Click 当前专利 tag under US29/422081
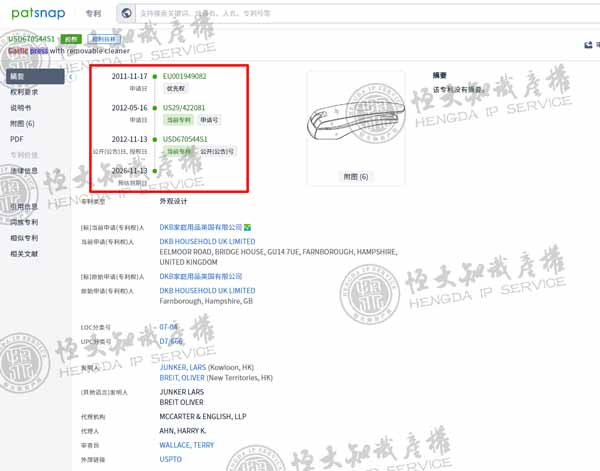Image resolution: width=600 pixels, height=471 pixels. pos(179,120)
